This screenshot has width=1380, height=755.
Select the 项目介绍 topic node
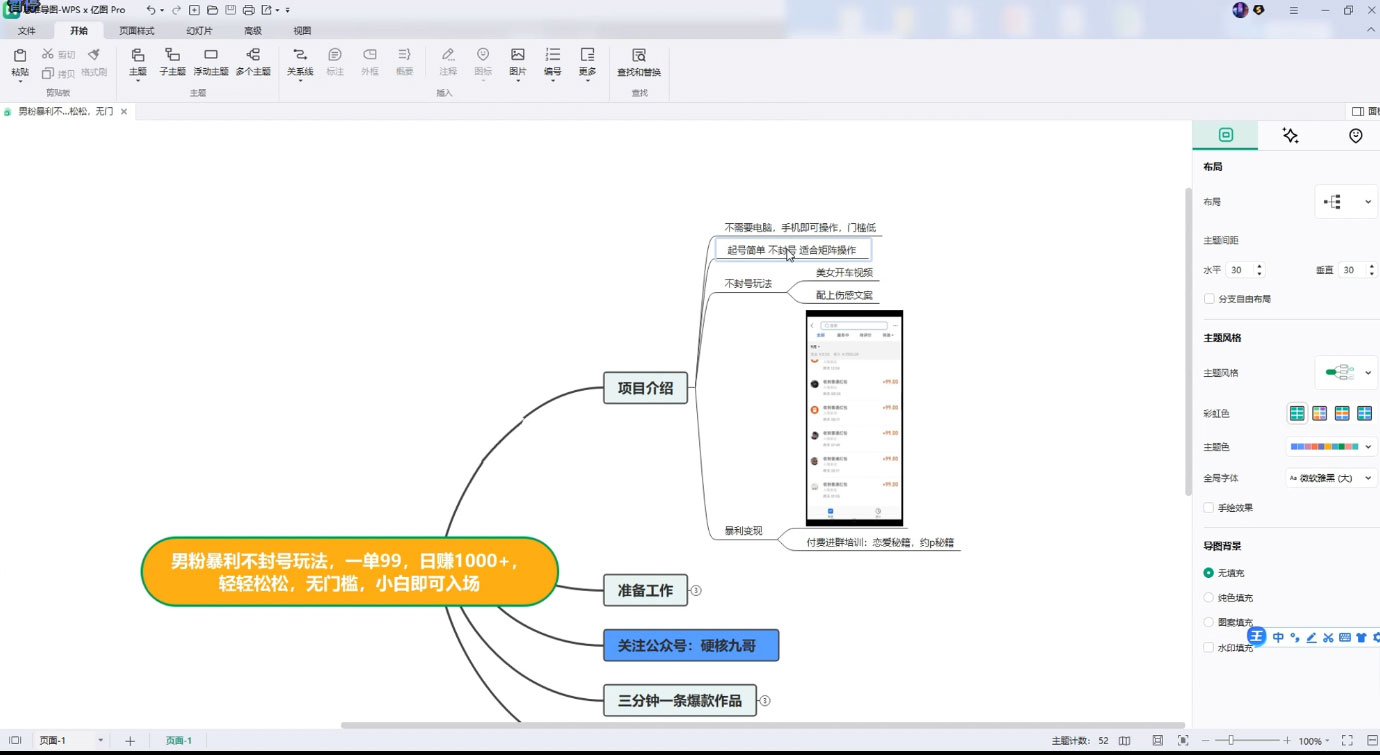point(645,388)
